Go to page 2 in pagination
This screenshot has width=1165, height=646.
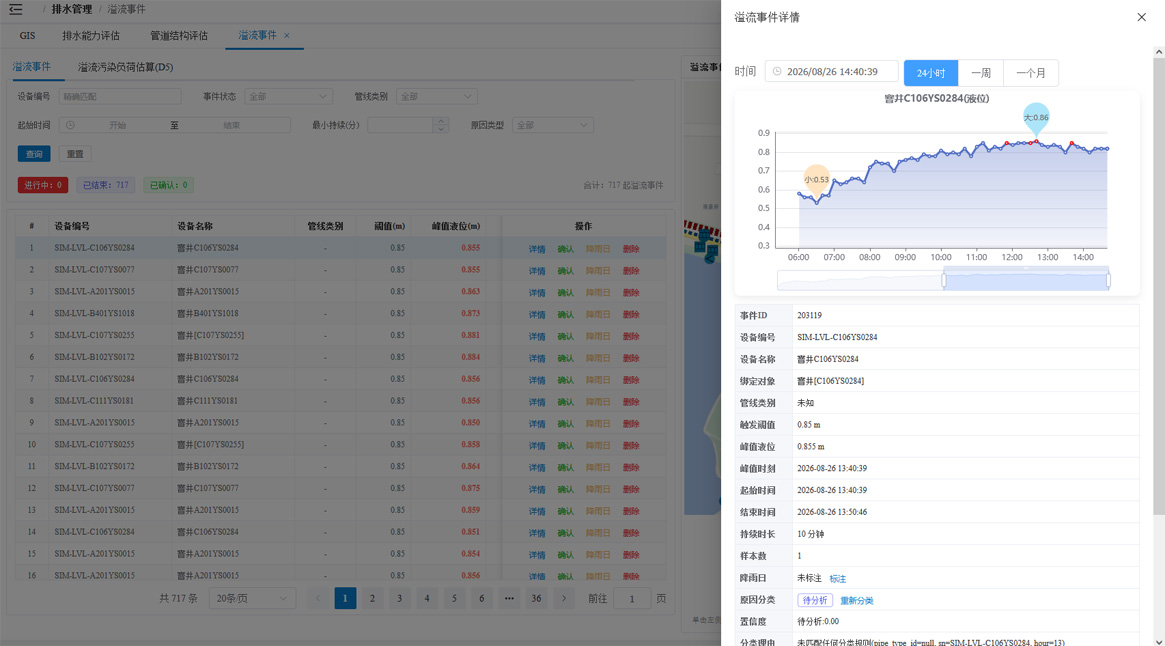click(372, 598)
